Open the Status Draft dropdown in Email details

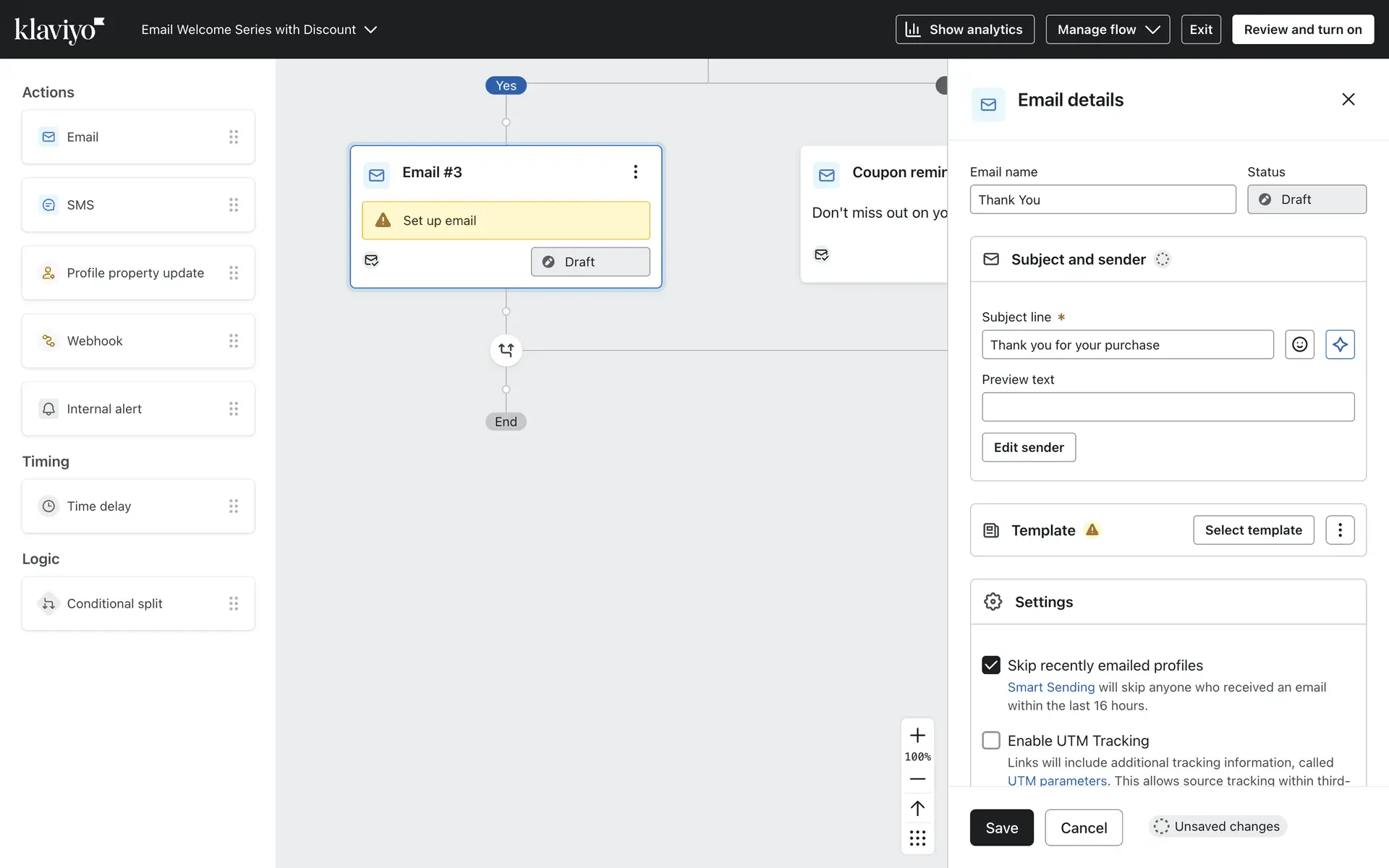pos(1307,200)
